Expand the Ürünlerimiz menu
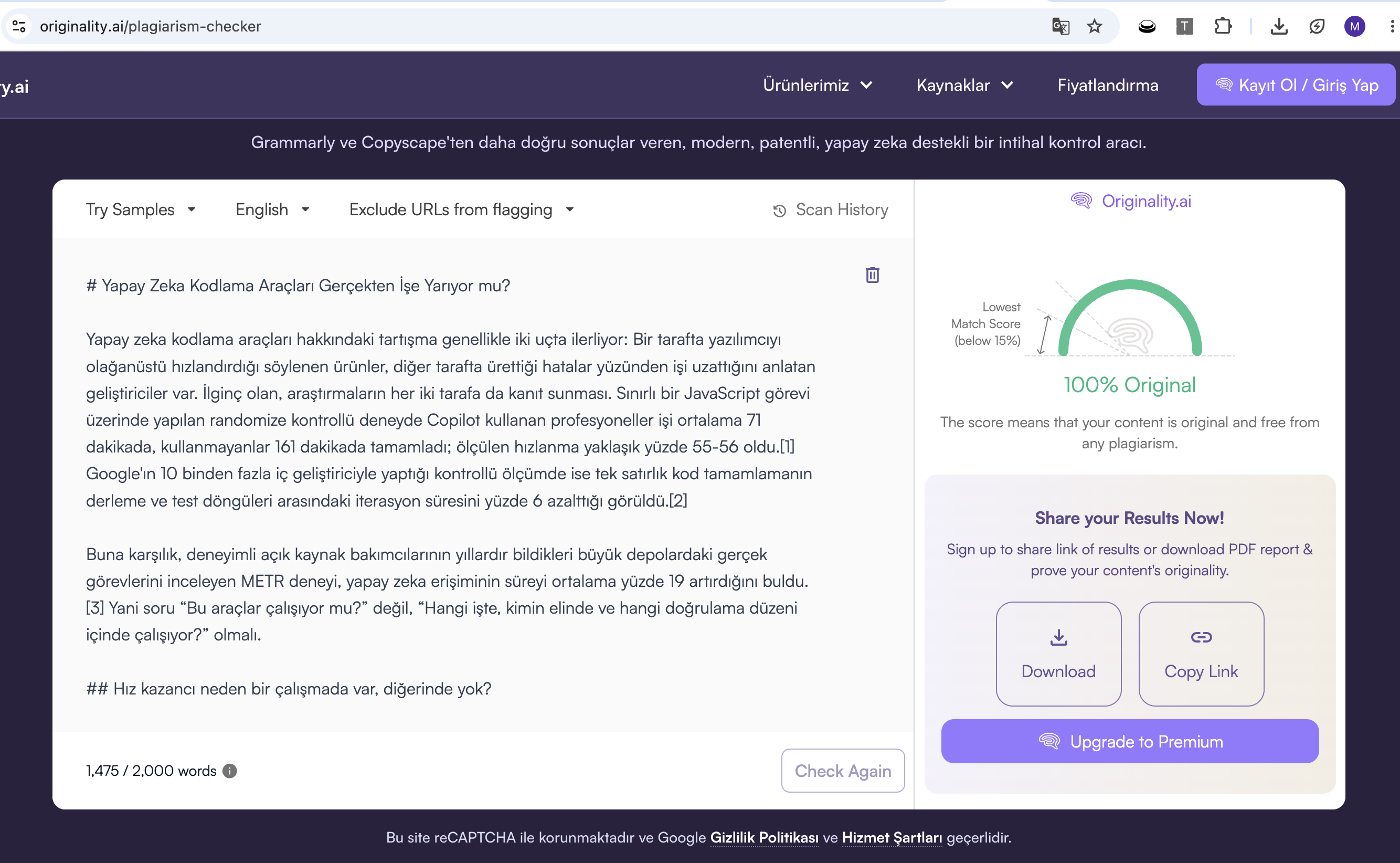 [x=818, y=85]
